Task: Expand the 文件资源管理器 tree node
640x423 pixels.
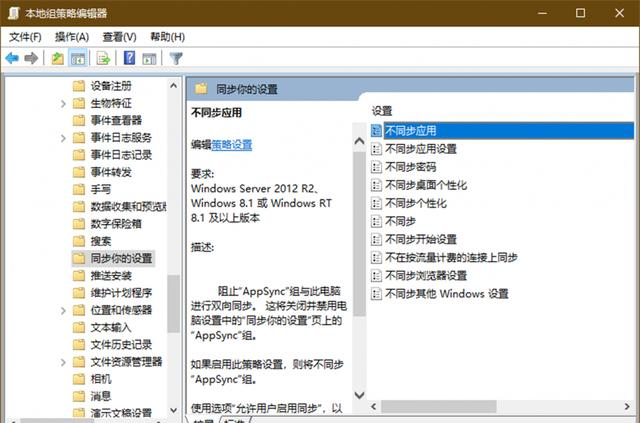Action: tap(63, 362)
